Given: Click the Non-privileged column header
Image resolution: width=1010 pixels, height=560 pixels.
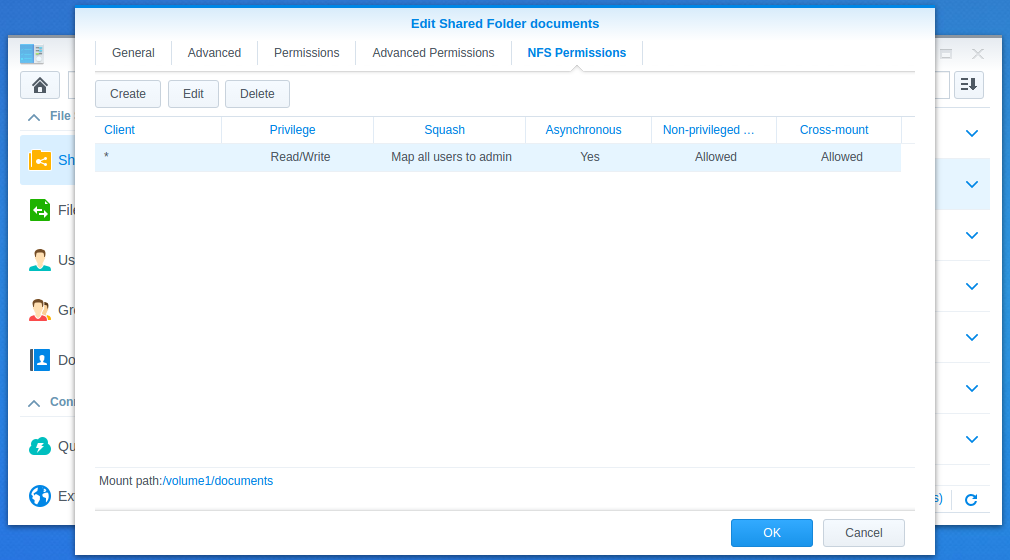Looking at the screenshot, I should pyautogui.click(x=714, y=130).
